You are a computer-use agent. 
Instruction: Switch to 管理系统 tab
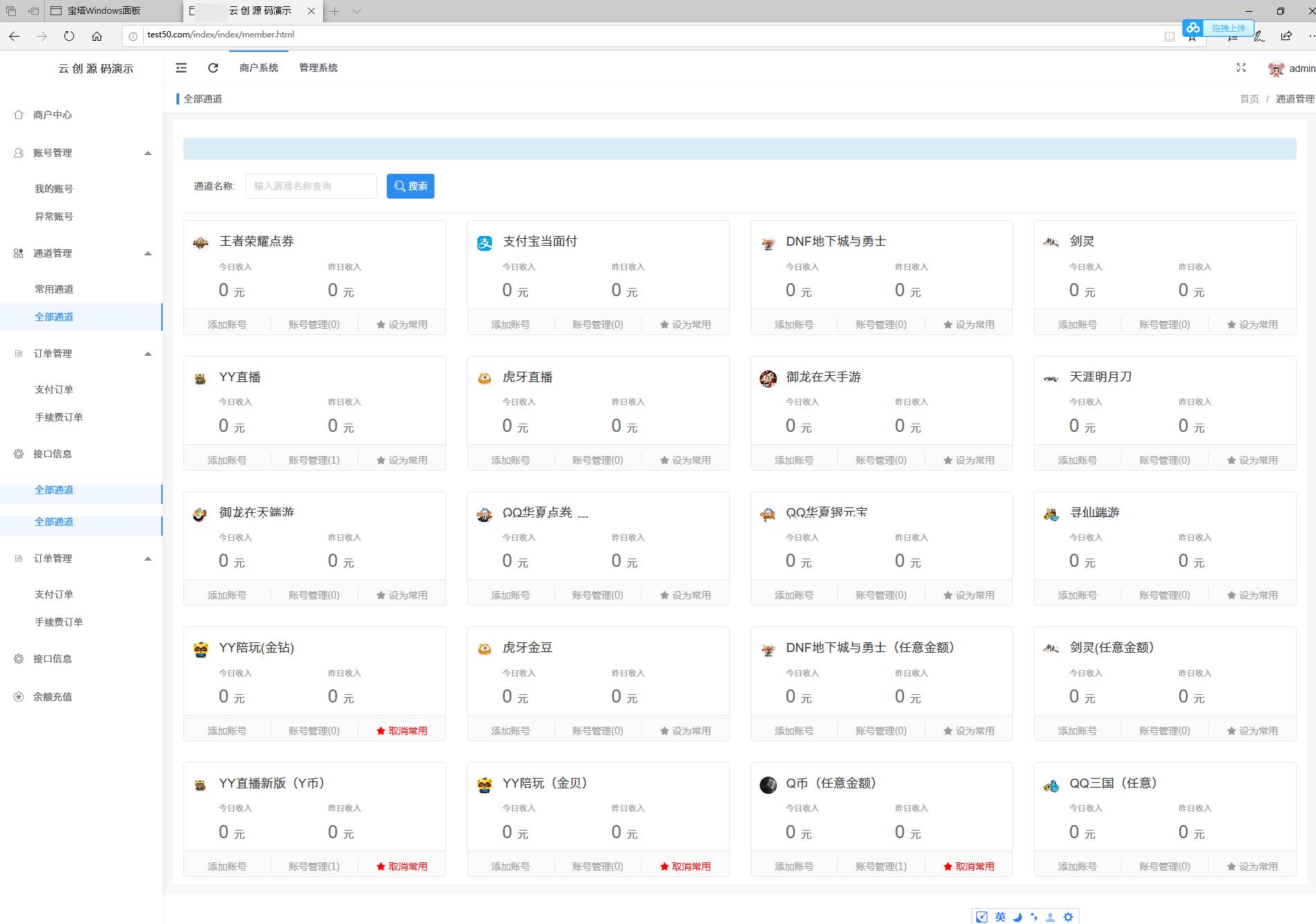[x=318, y=68]
